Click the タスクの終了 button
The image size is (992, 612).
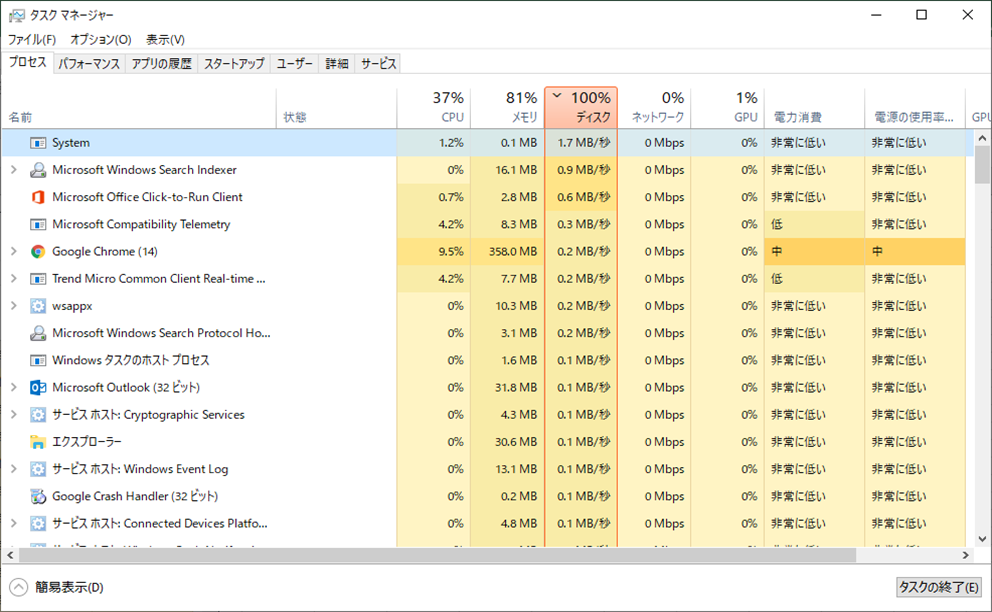pos(938,587)
